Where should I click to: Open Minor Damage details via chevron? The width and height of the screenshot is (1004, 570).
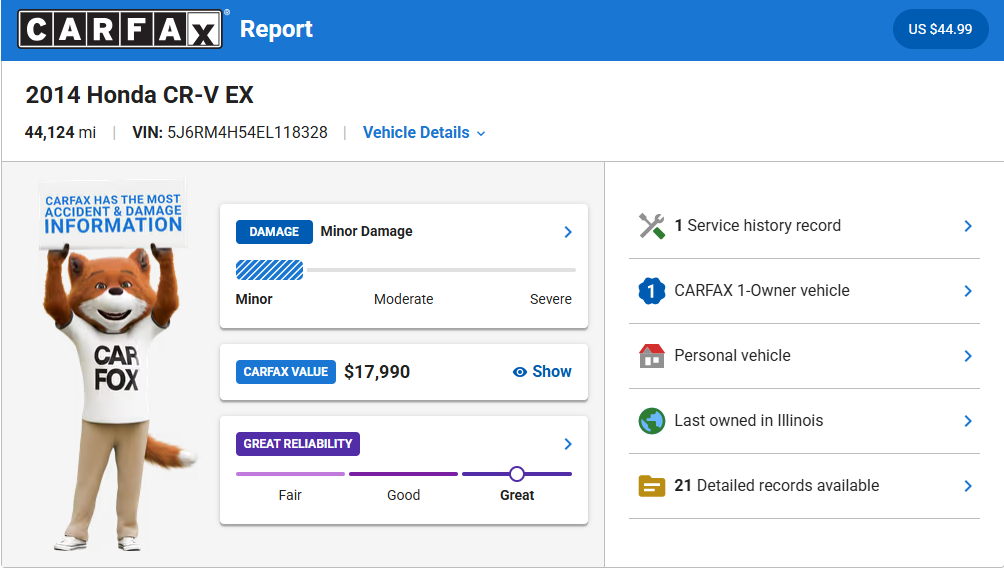click(568, 232)
